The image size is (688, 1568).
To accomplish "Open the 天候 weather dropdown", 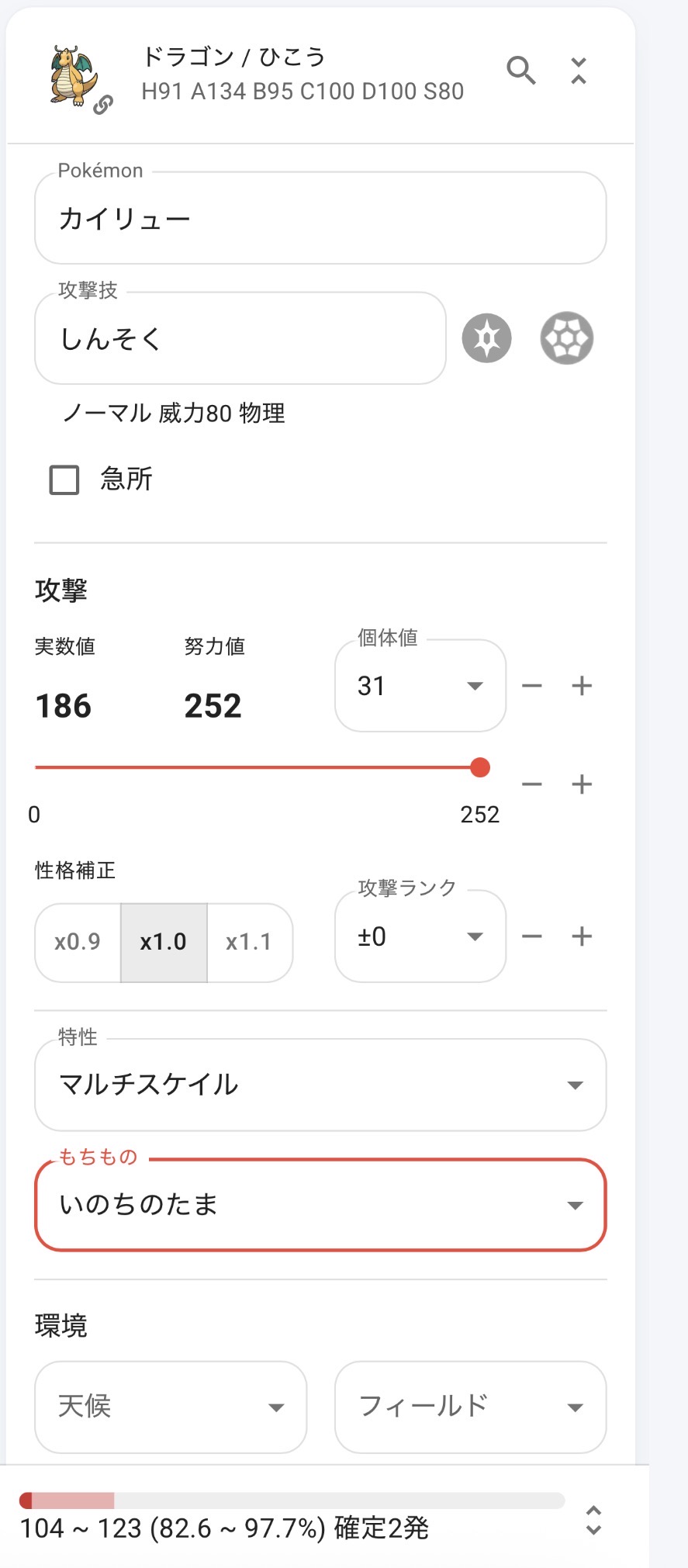I will 171,1407.
